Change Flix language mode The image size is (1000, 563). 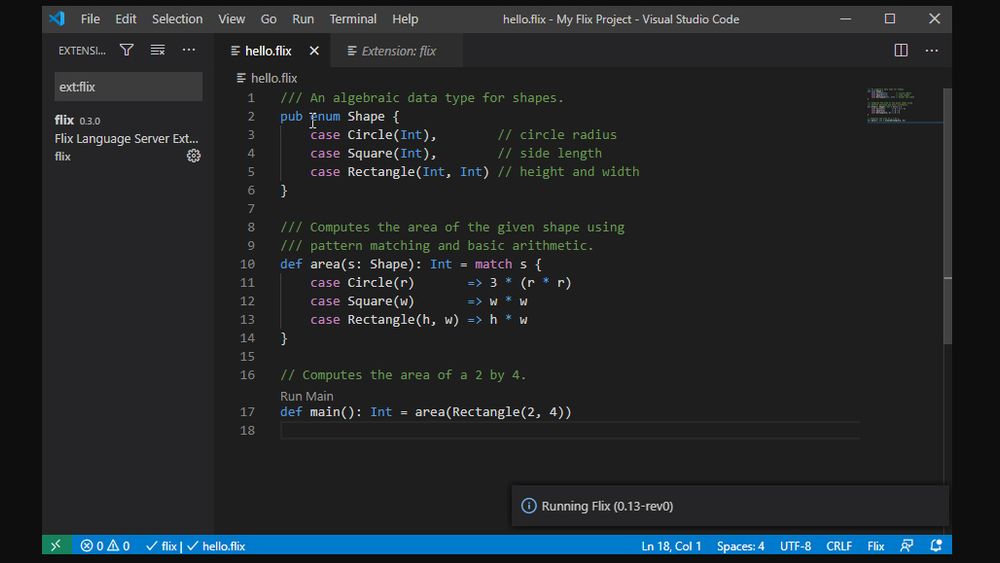[x=876, y=546]
